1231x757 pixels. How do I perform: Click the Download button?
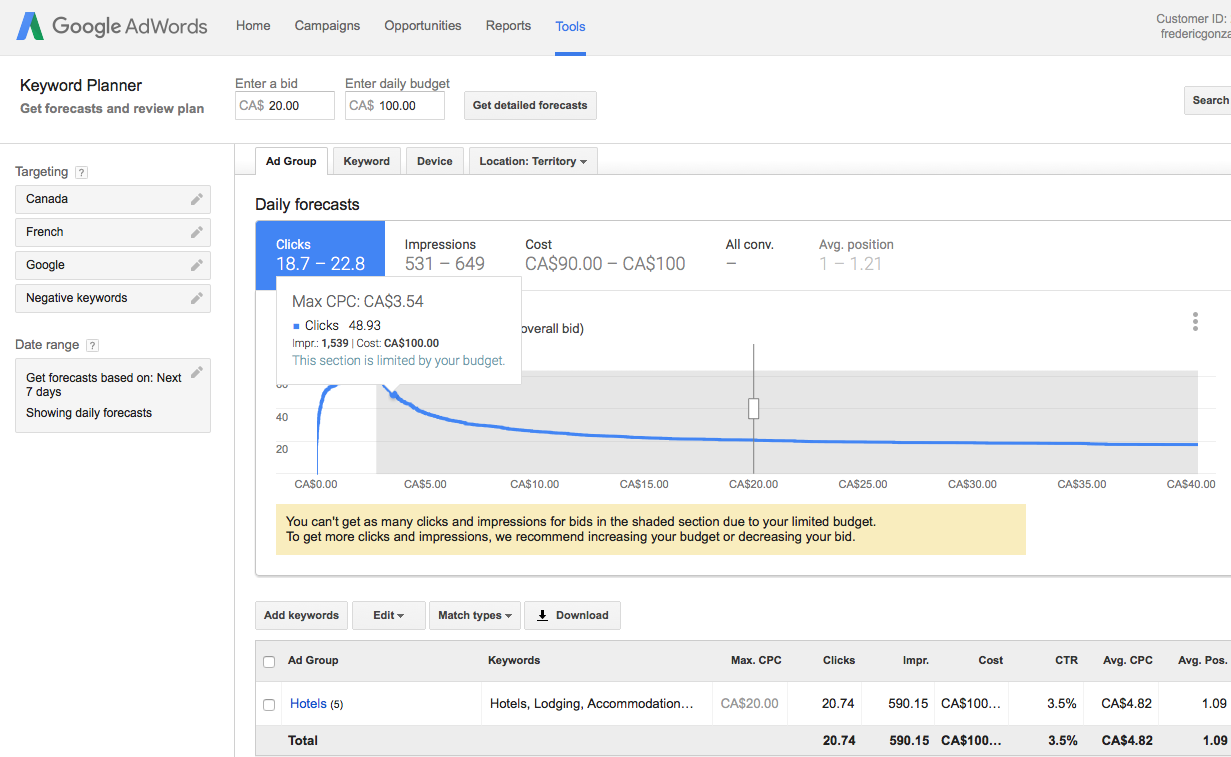tap(573, 615)
